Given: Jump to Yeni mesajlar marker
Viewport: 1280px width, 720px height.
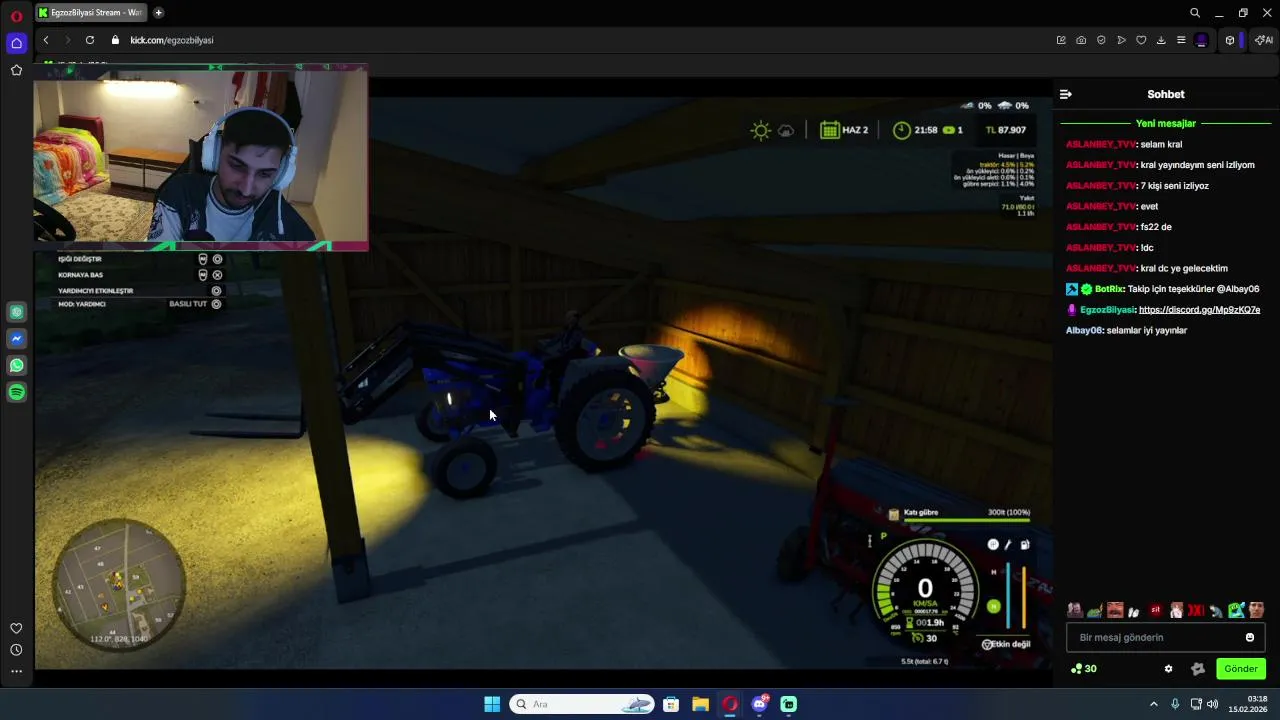Looking at the screenshot, I should [1166, 124].
